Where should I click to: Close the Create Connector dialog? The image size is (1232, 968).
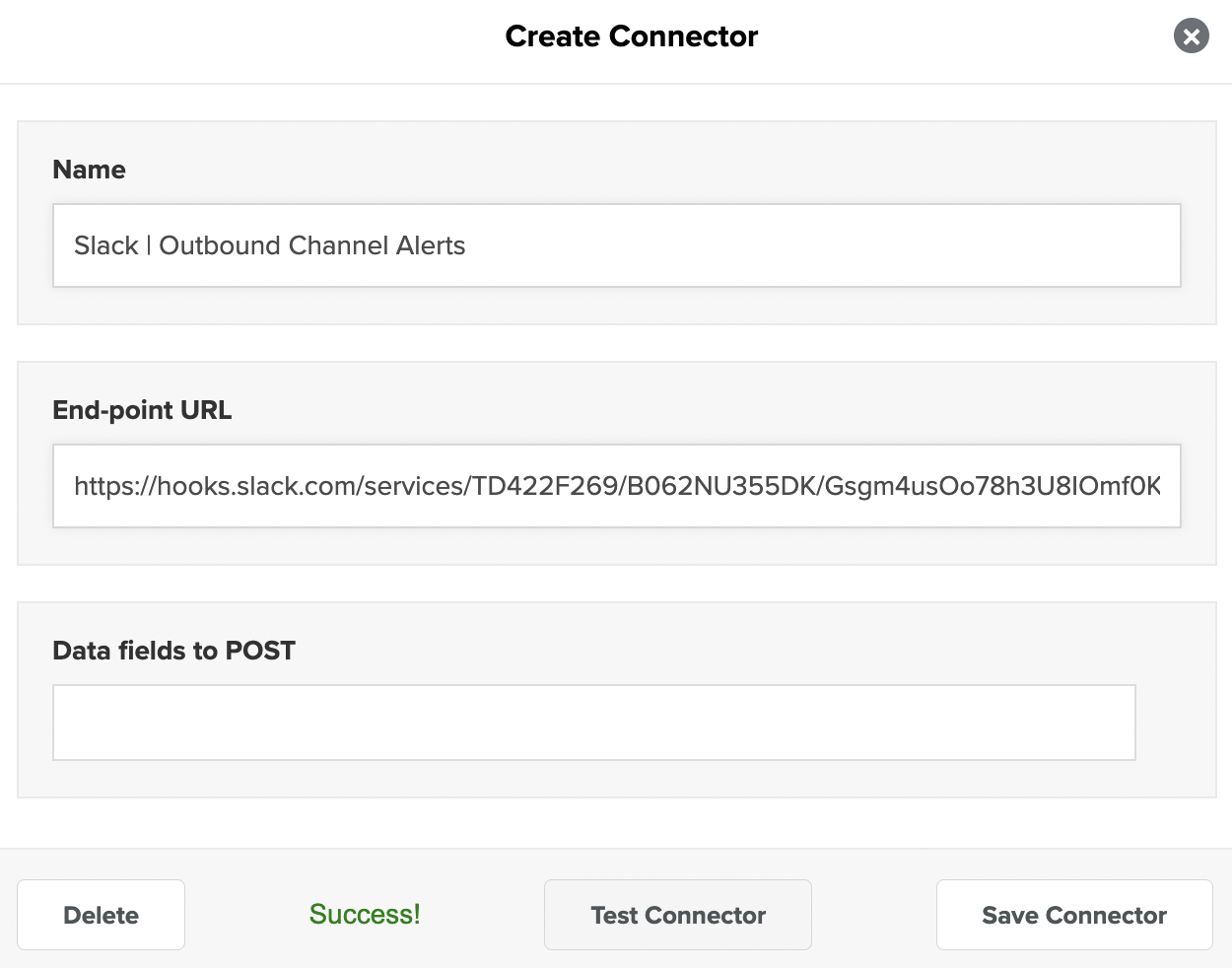pyautogui.click(x=1191, y=36)
